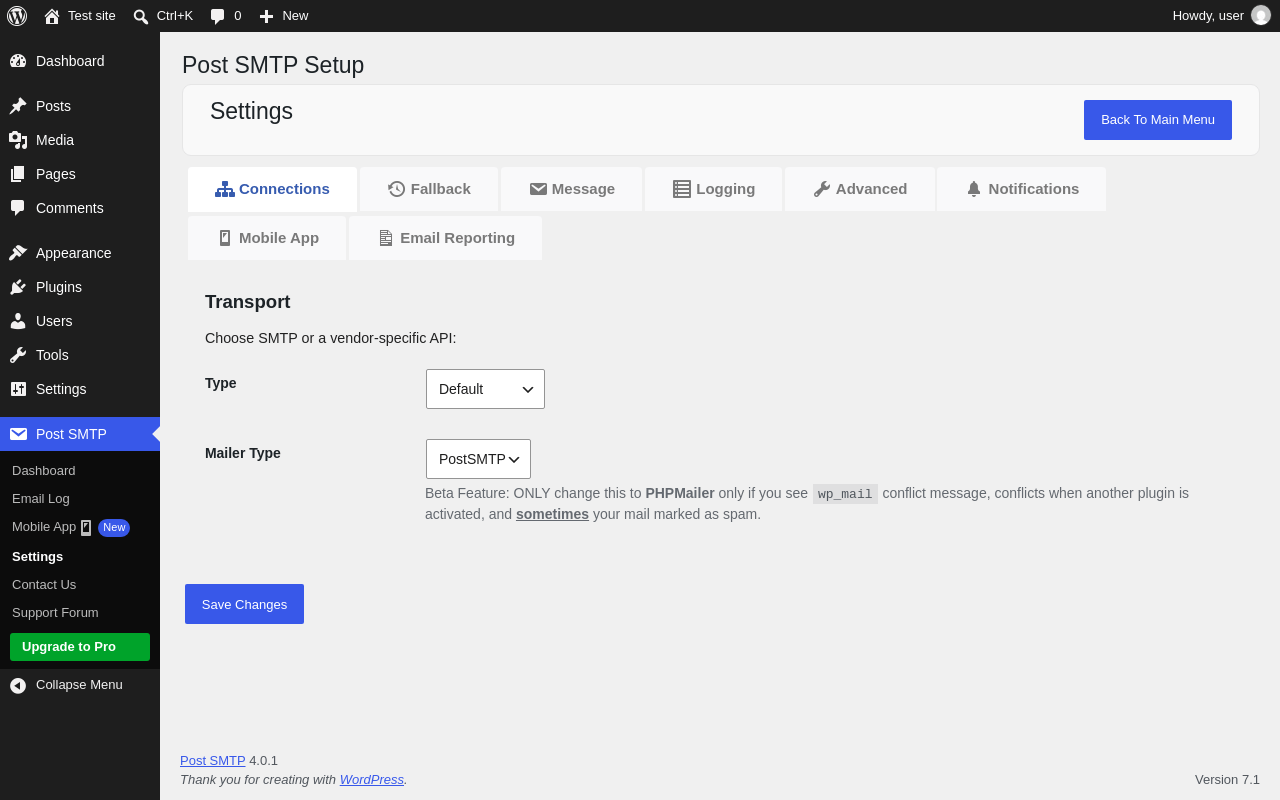Click the comments bubble icon in admin bar

218,16
